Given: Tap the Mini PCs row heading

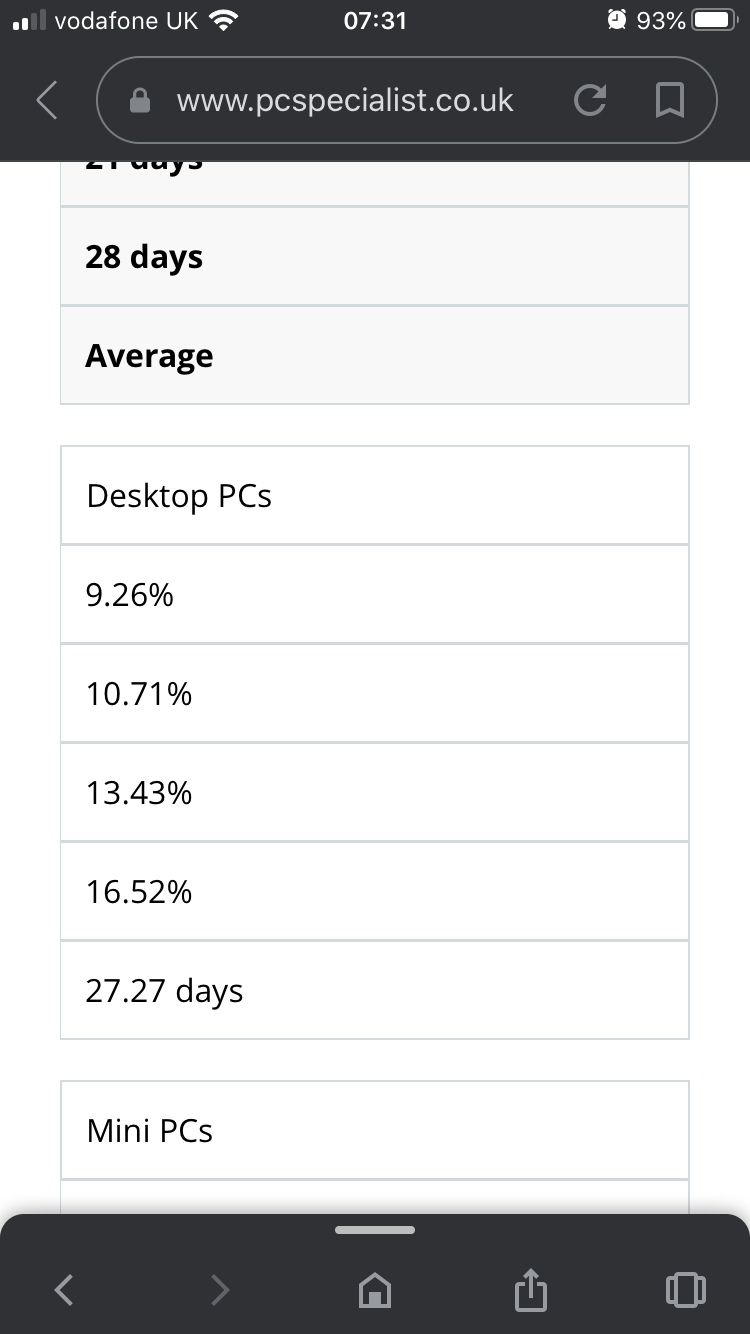Looking at the screenshot, I should pyautogui.click(x=375, y=1130).
